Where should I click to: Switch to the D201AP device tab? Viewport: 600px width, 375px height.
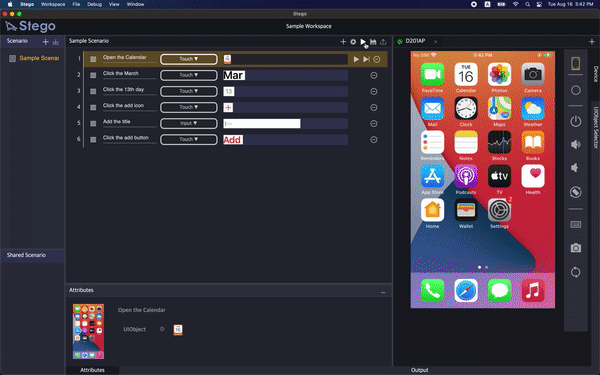coord(415,41)
